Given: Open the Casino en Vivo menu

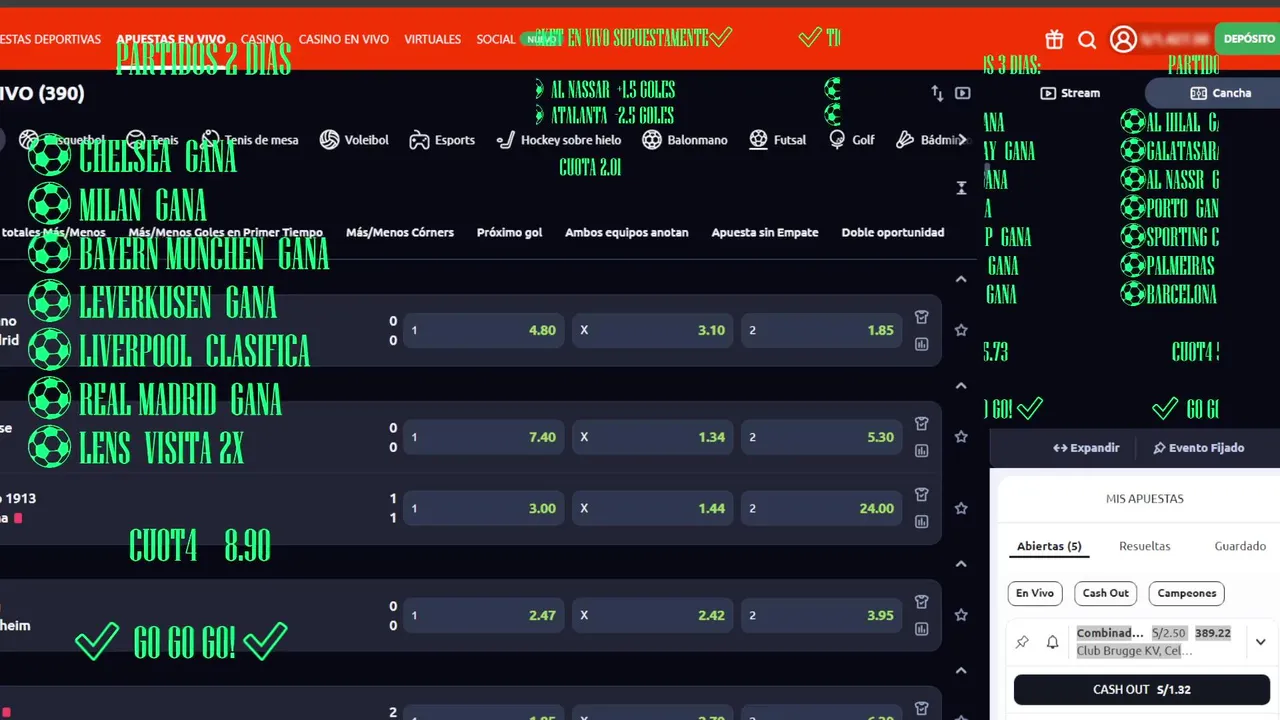Looking at the screenshot, I should pyautogui.click(x=344, y=39).
